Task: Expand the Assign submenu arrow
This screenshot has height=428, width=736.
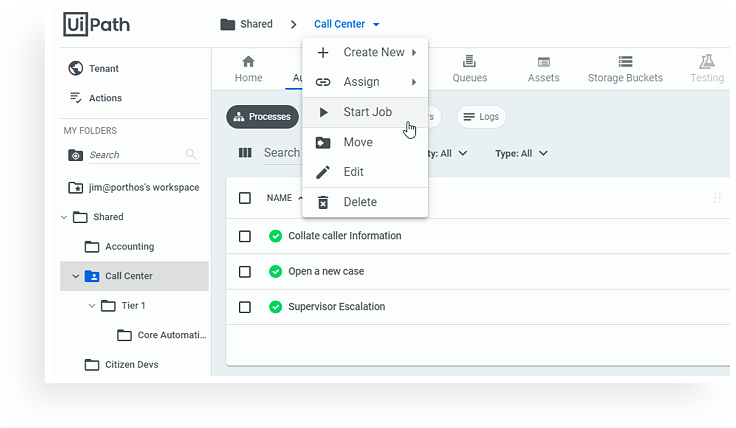Action: [414, 82]
